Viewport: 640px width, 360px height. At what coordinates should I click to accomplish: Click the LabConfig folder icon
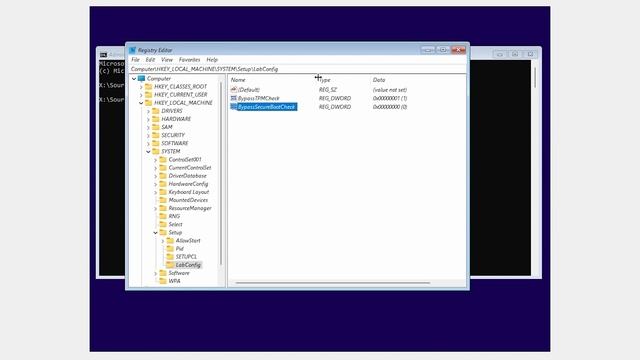170,265
